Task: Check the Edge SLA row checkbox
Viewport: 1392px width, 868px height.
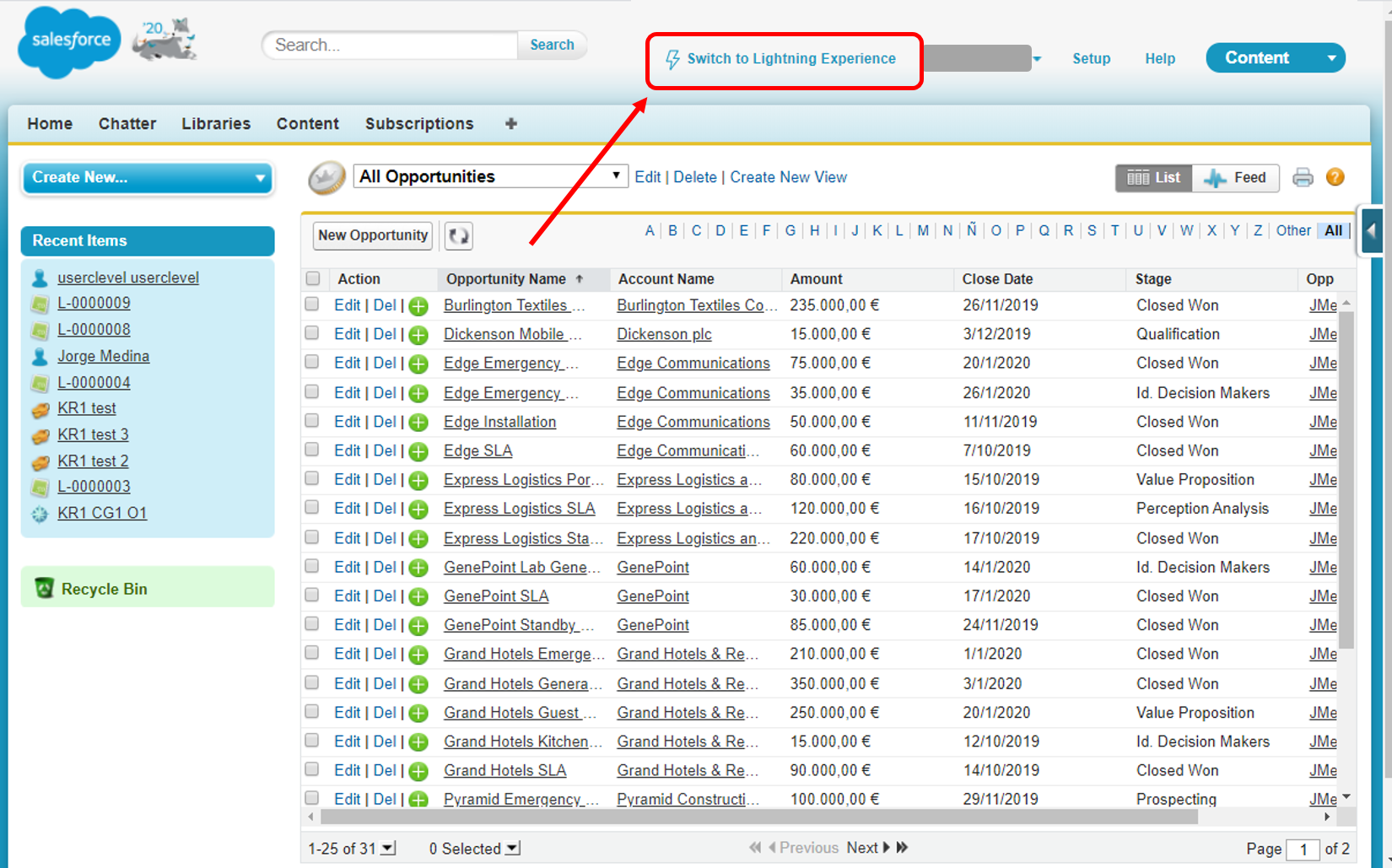Action: pos(312,450)
